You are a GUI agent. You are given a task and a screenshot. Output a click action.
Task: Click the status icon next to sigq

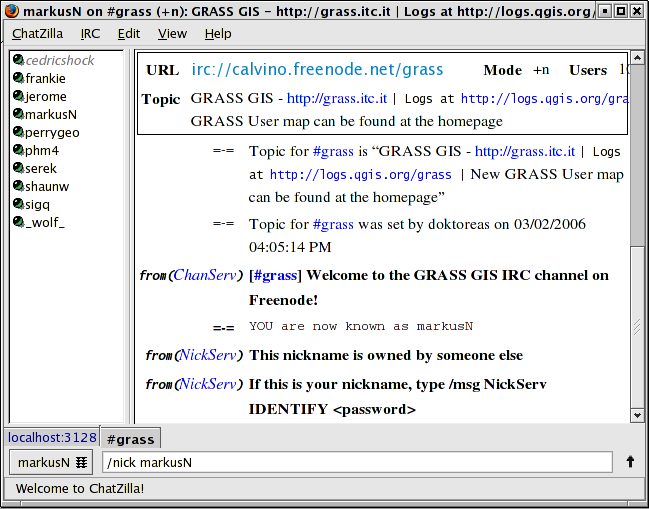(x=19, y=204)
